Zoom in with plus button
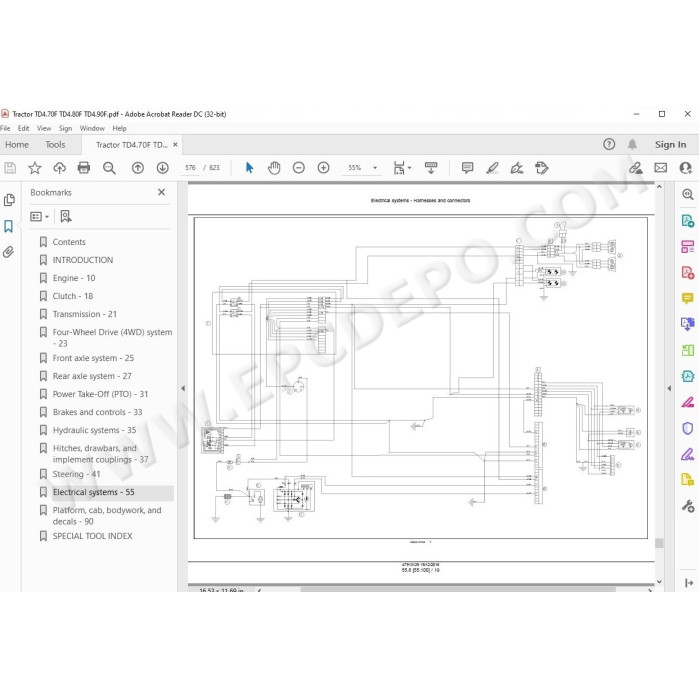The image size is (700, 700). click(323, 168)
